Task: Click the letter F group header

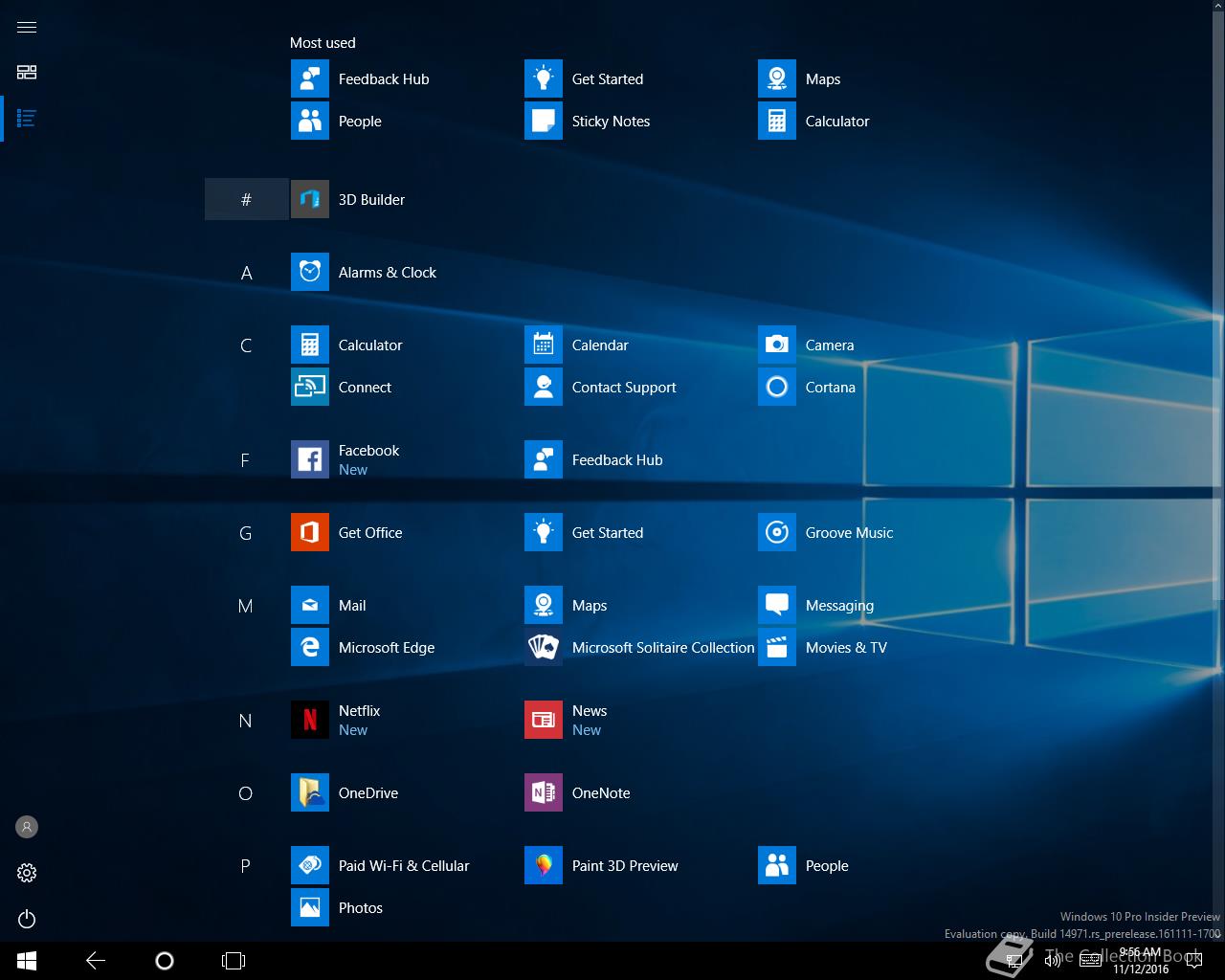Action: (246, 460)
